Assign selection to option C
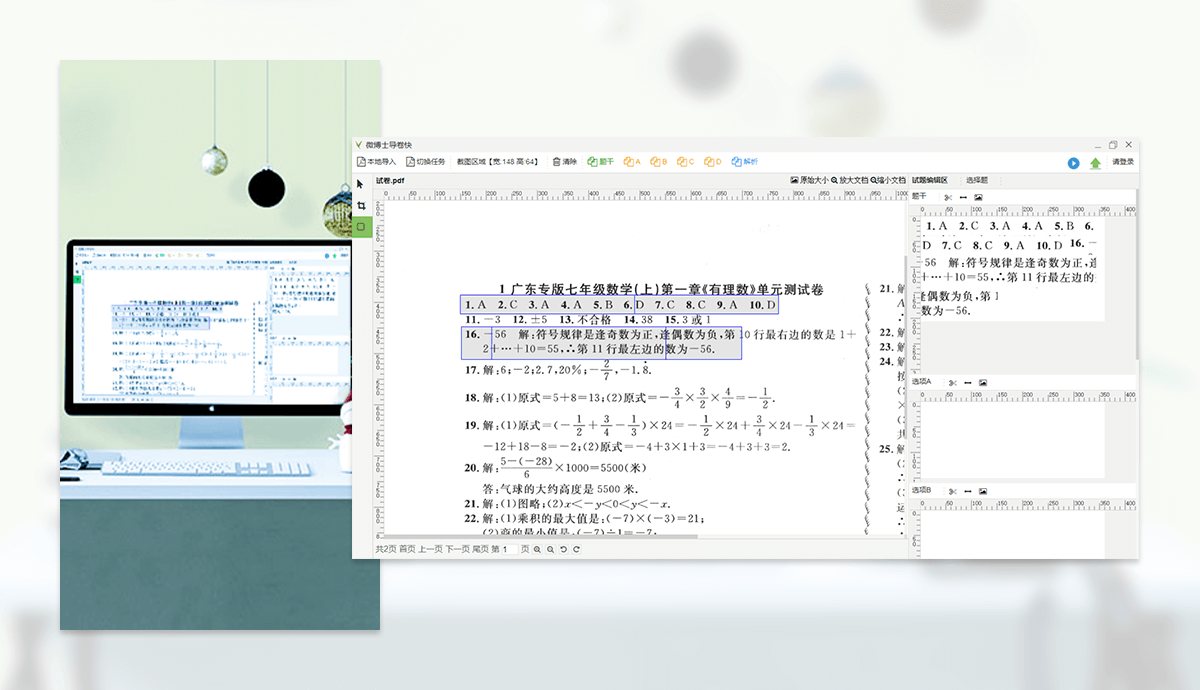1200x690 pixels. tap(685, 161)
